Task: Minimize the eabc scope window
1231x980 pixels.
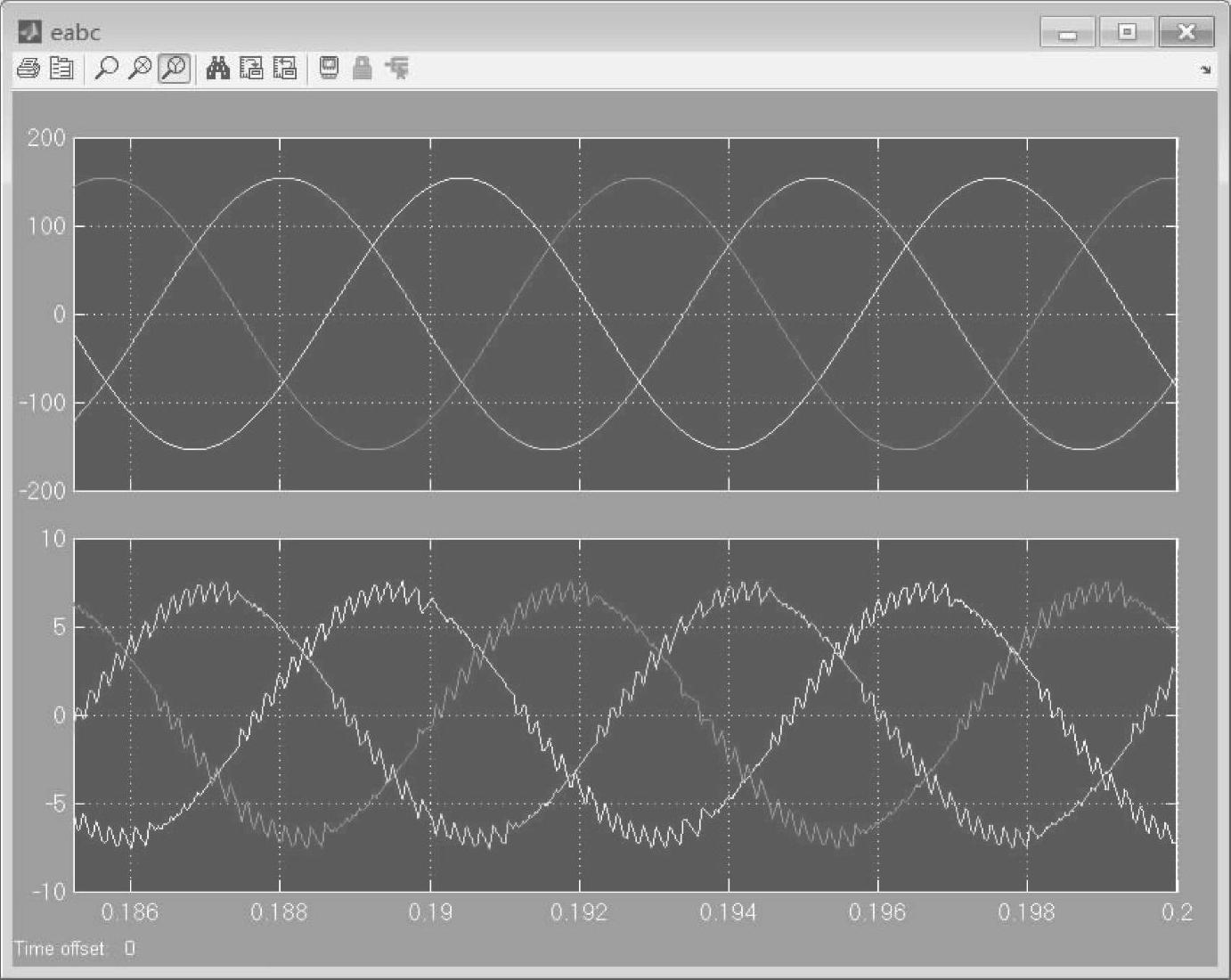Action: (1068, 33)
